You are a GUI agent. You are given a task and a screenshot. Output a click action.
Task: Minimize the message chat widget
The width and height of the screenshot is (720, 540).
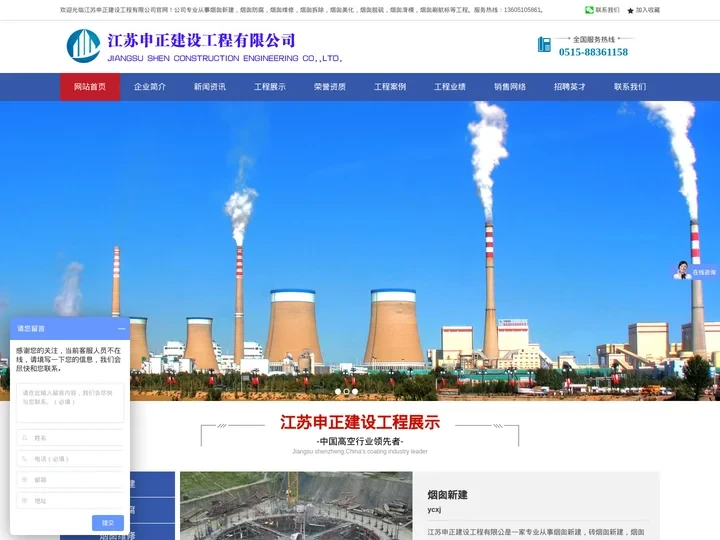point(122,328)
